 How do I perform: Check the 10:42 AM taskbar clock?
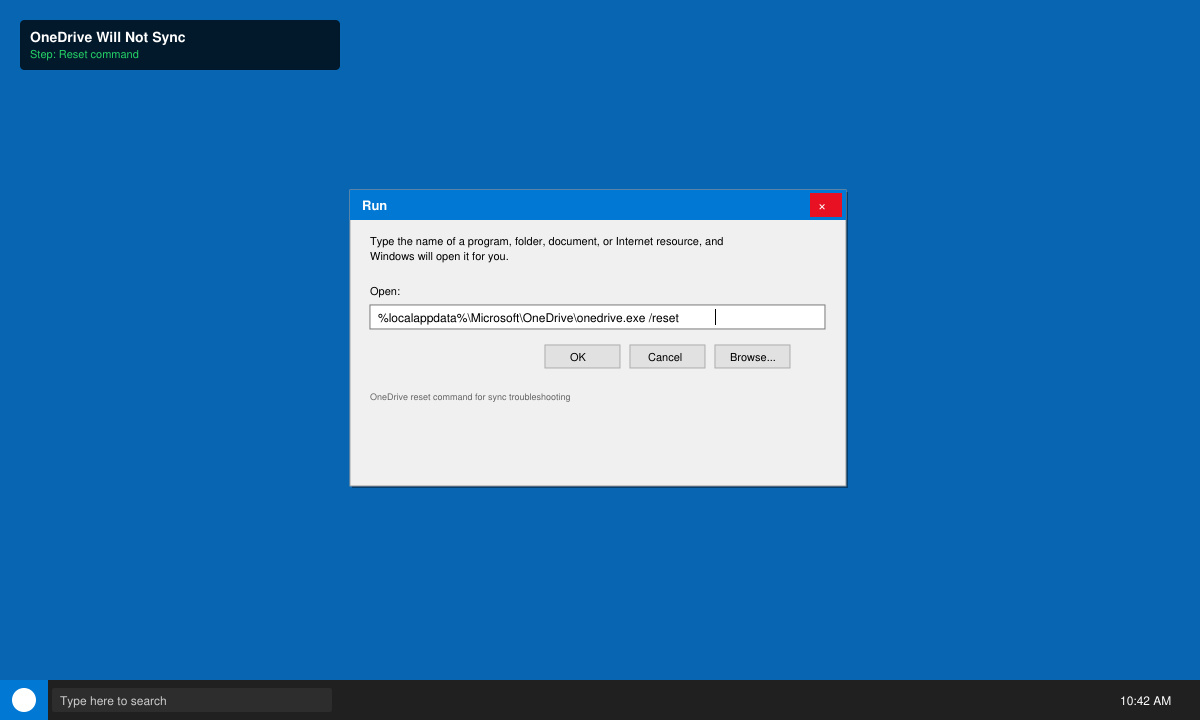coord(1145,701)
